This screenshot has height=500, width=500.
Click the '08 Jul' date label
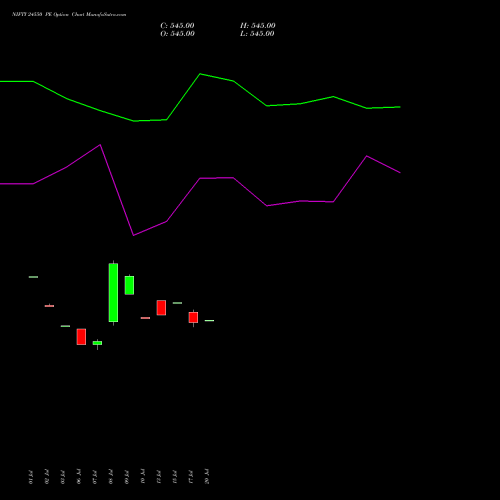point(111,477)
